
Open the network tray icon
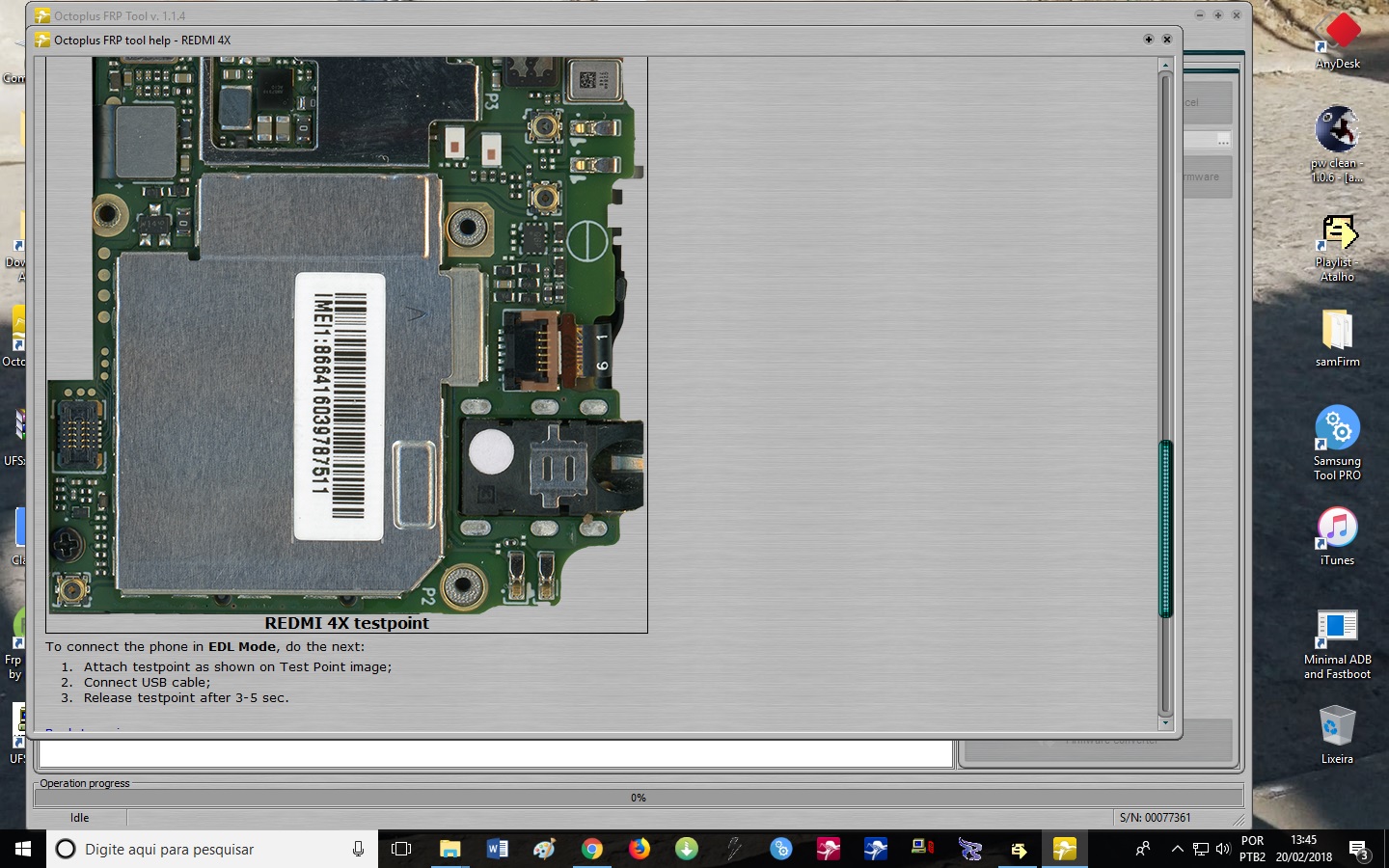tap(1201, 849)
